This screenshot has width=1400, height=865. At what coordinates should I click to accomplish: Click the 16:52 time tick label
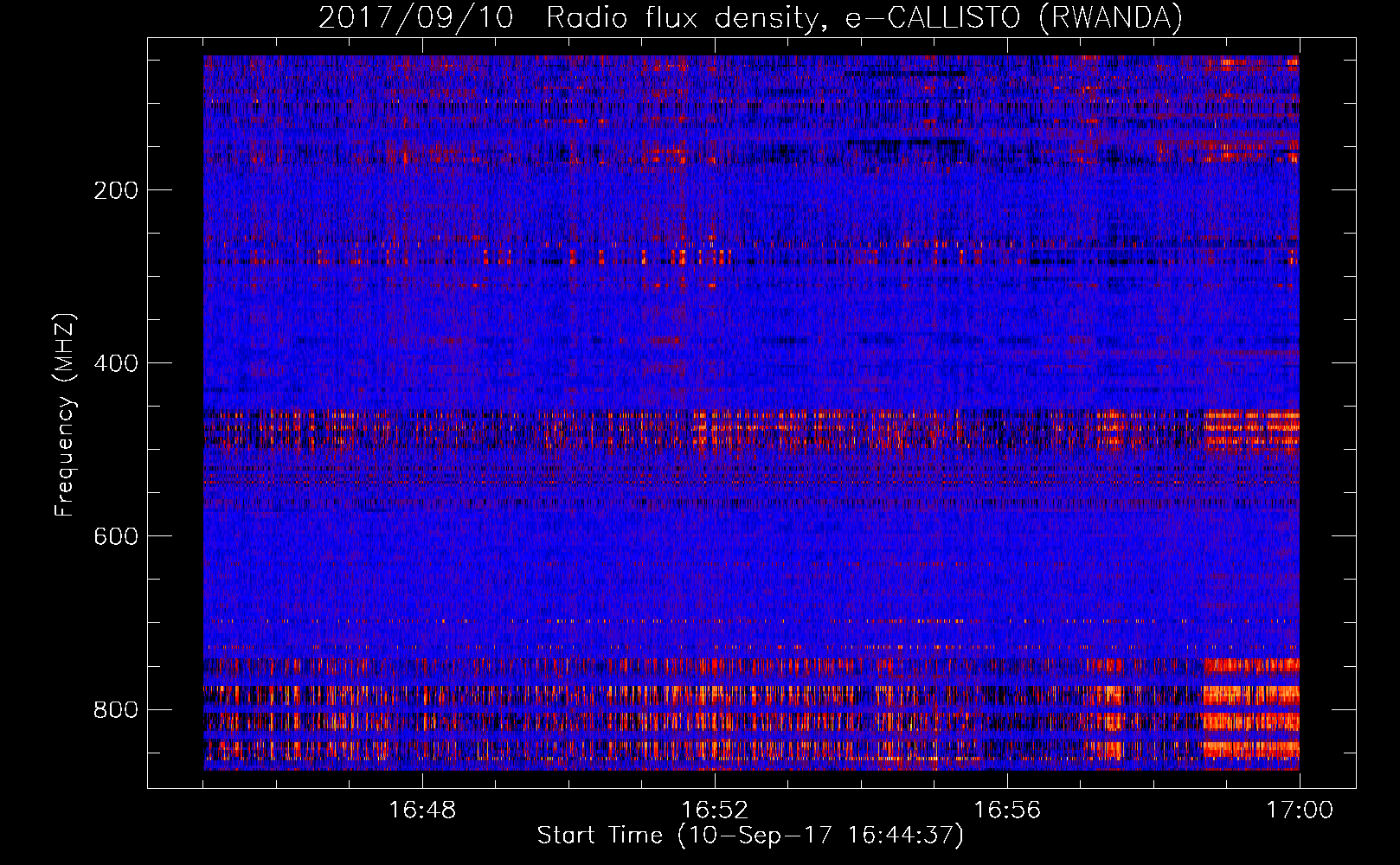point(715,811)
